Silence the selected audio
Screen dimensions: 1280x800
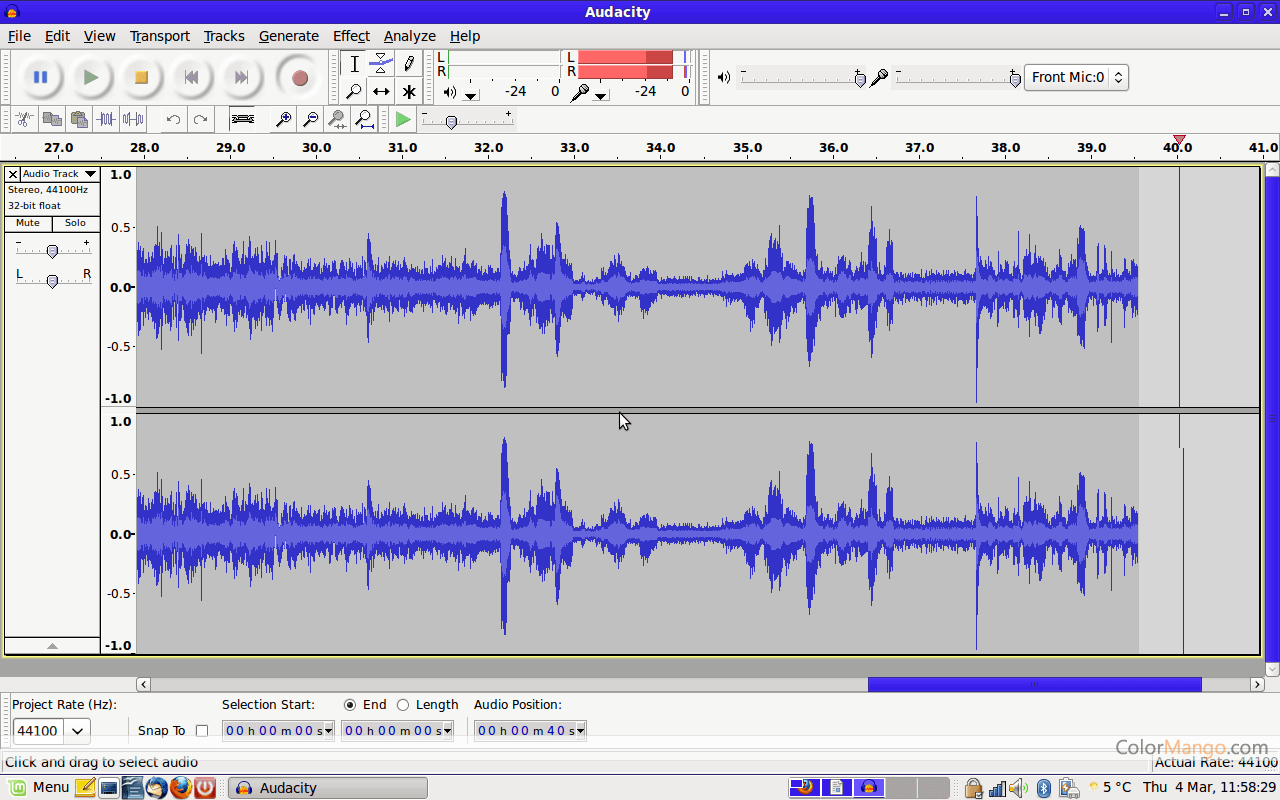click(131, 119)
